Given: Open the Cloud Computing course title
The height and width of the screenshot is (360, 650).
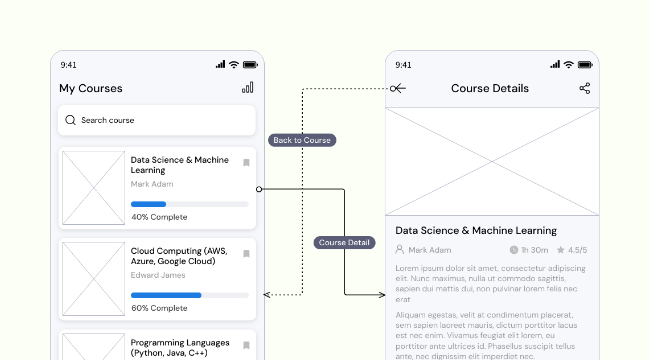Looking at the screenshot, I should [179, 256].
